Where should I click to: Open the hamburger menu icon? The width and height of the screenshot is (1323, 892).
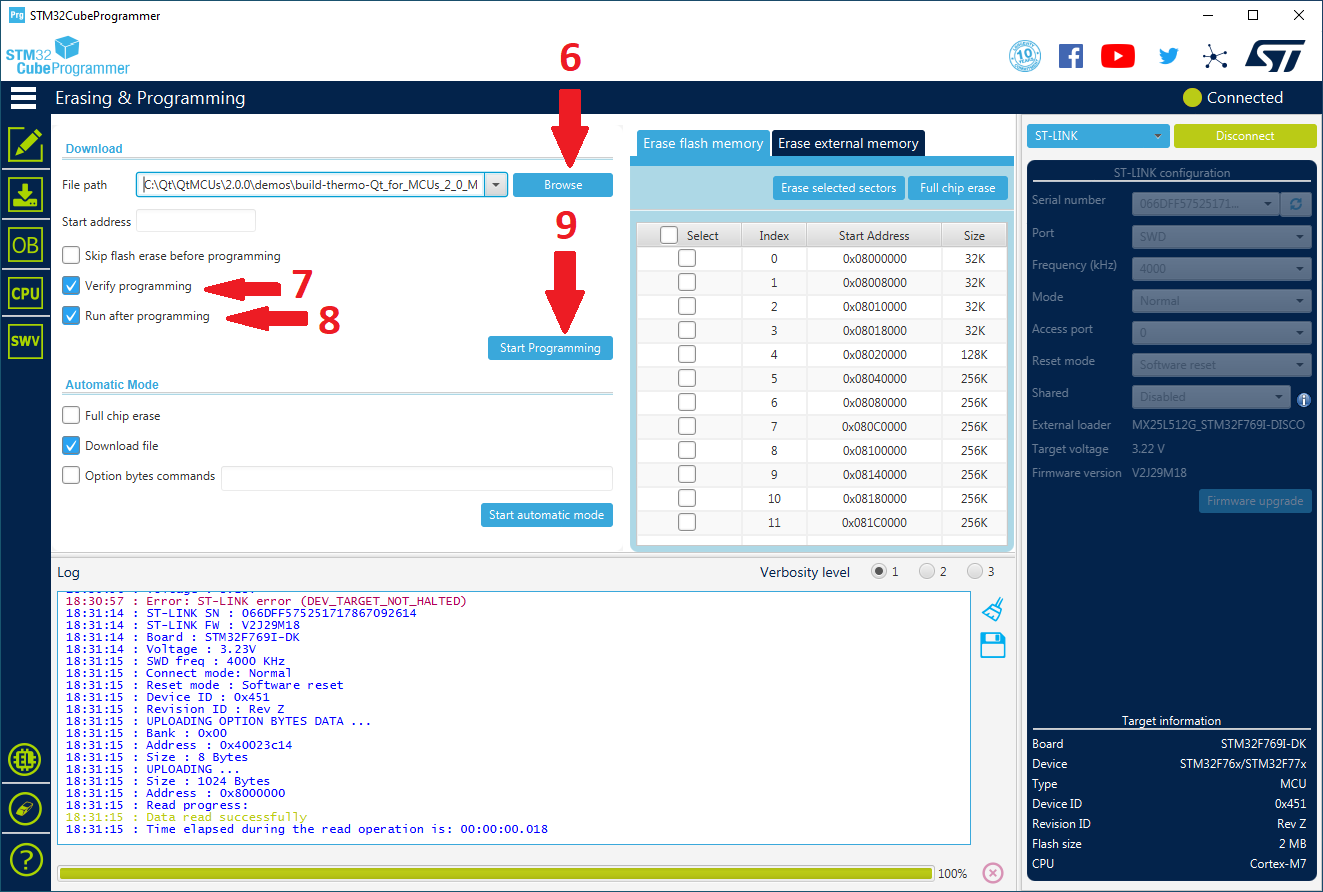tap(23, 98)
